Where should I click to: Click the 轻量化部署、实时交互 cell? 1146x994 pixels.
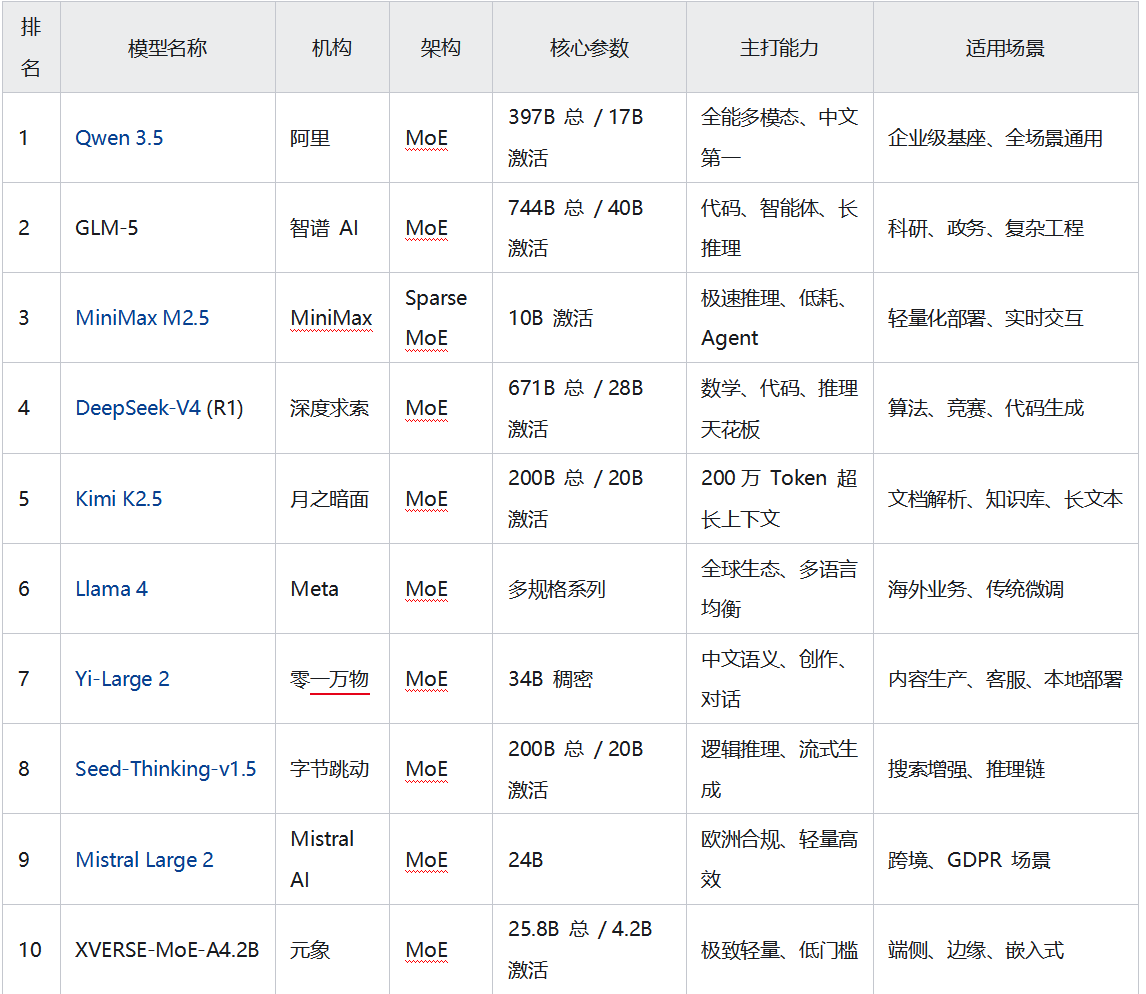[1006, 318]
